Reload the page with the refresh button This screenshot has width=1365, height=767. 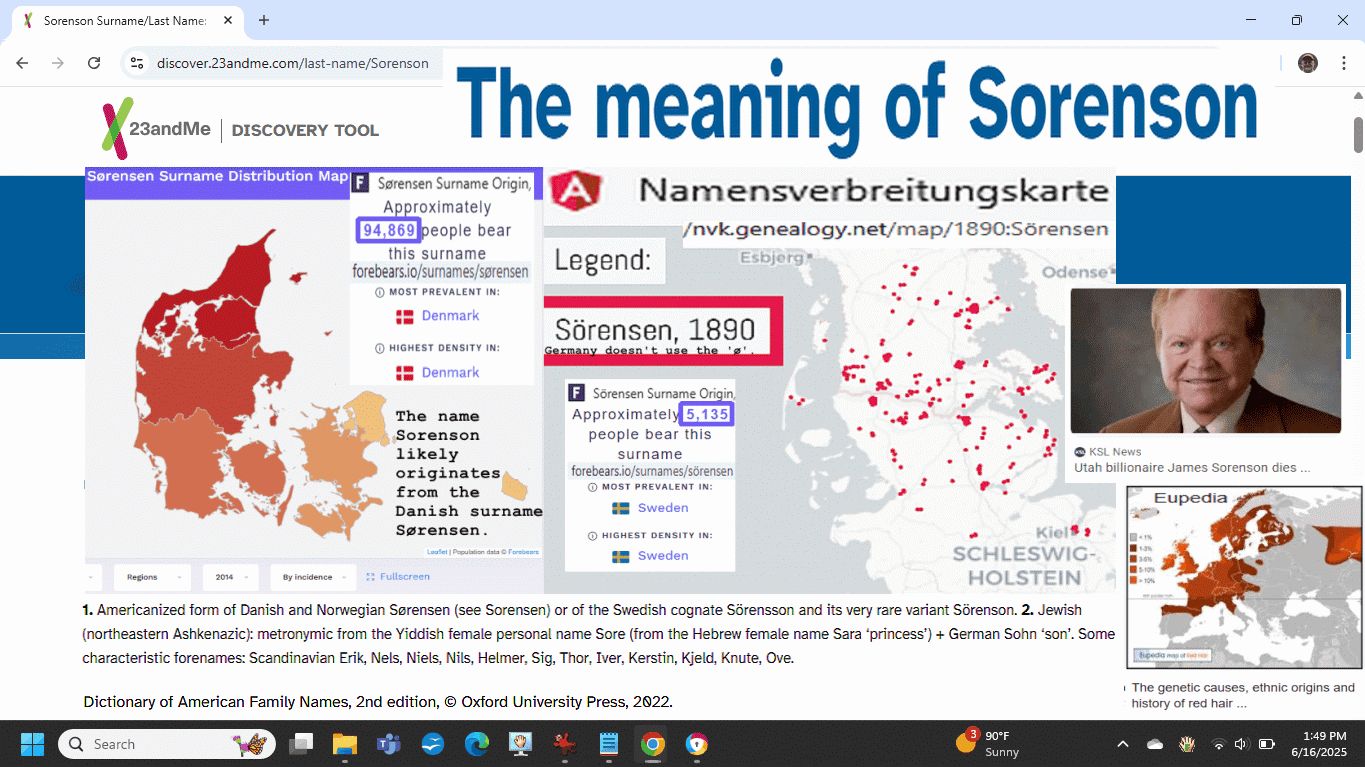(94, 63)
